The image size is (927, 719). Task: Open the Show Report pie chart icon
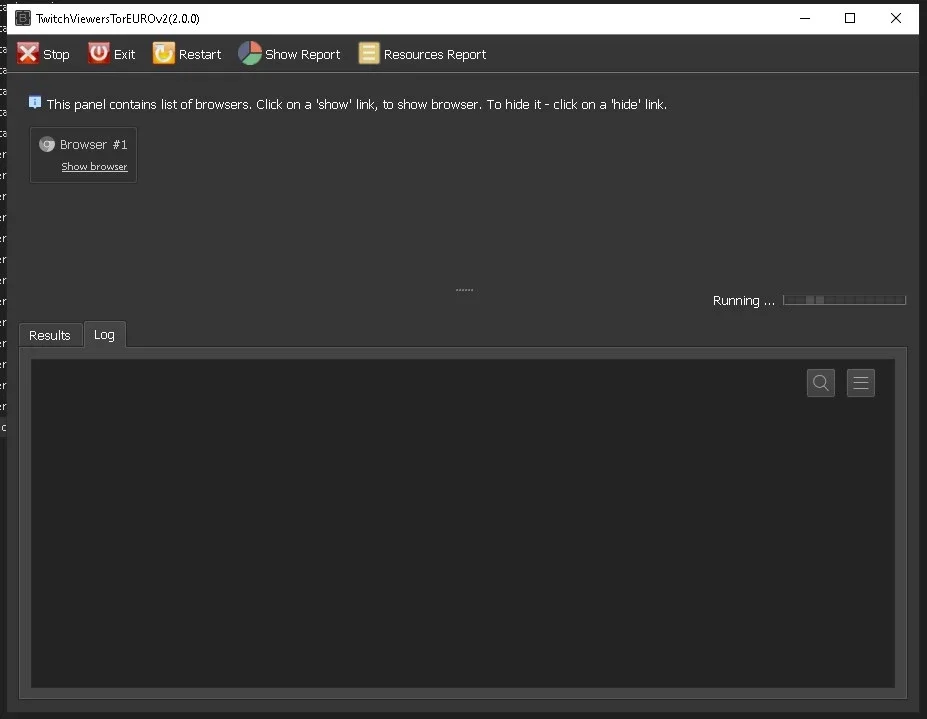coord(250,53)
